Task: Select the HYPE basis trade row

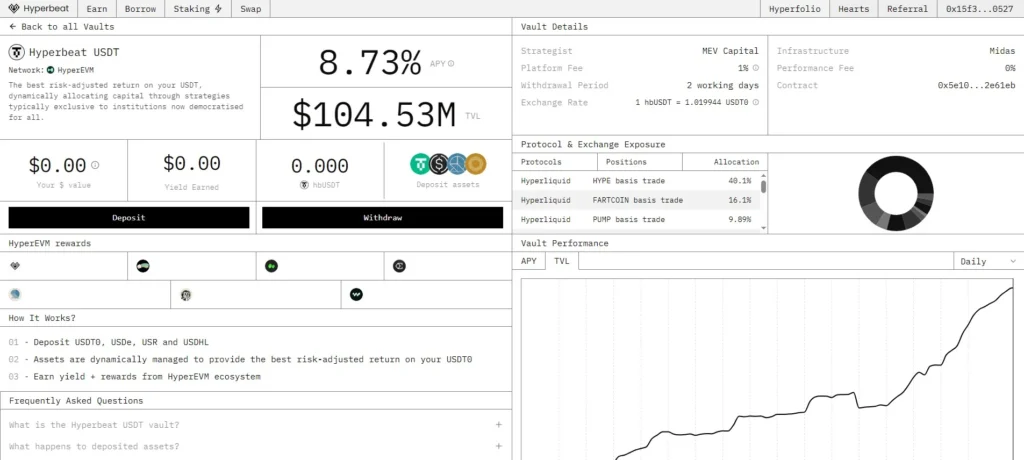Action: 636,180
